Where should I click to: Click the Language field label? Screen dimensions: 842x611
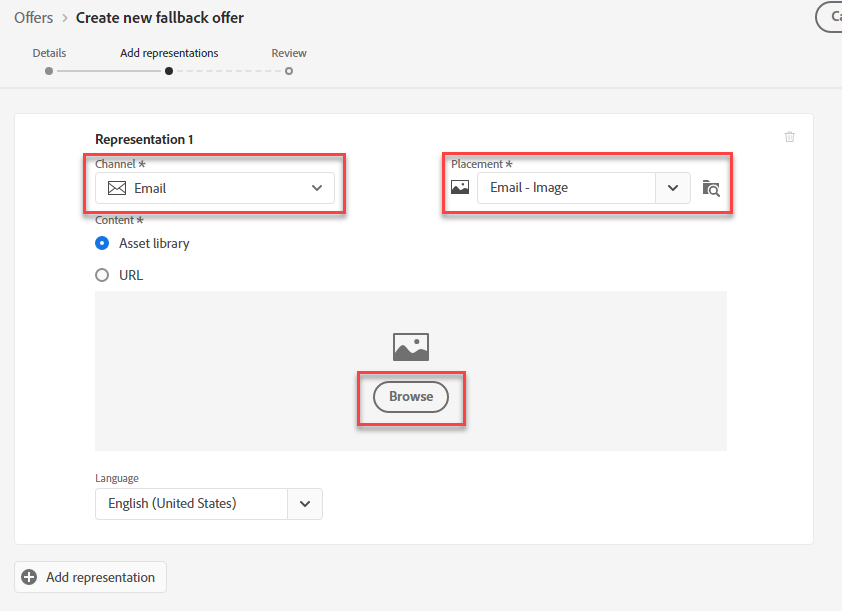117,478
